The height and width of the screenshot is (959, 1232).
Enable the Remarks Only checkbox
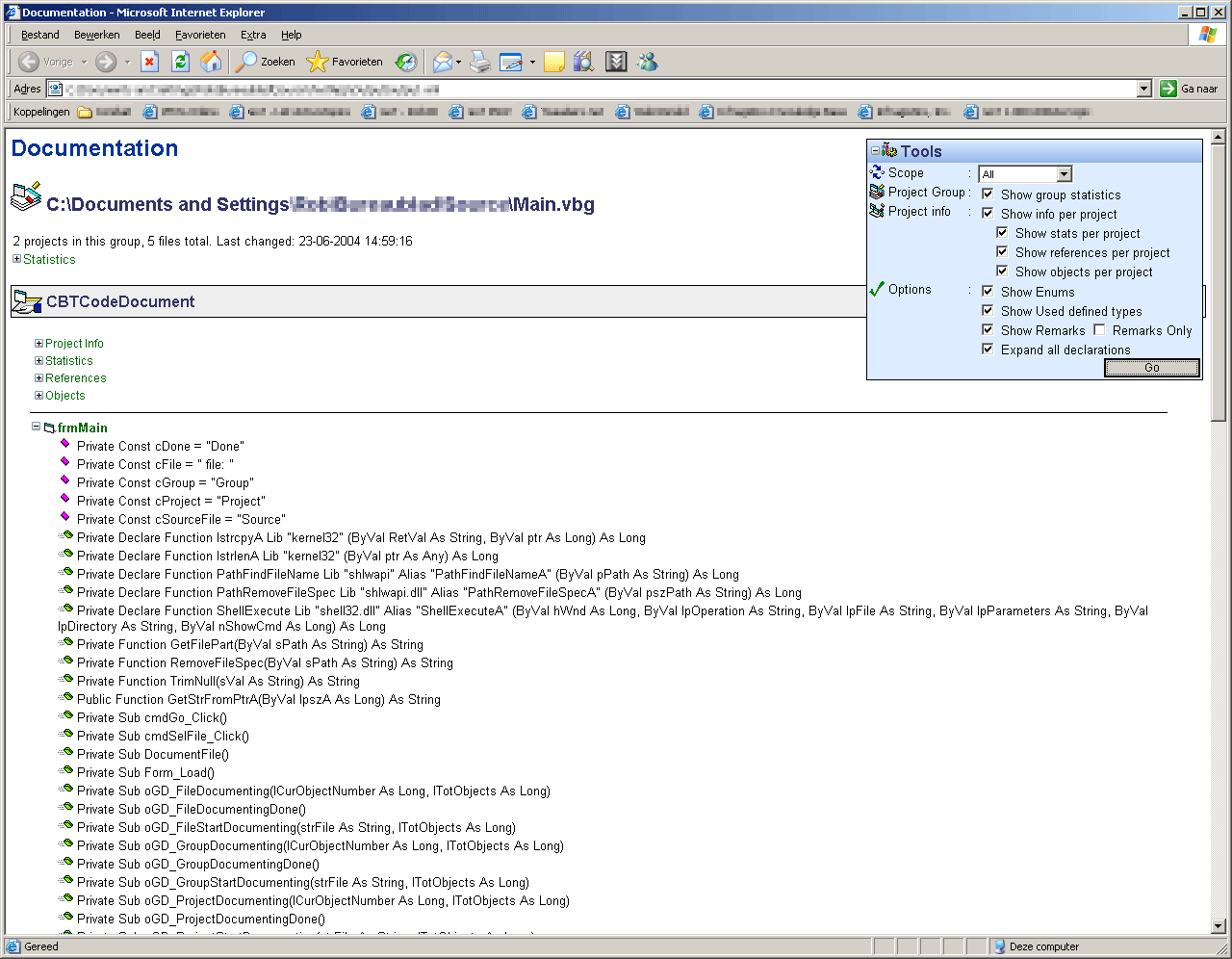(1099, 329)
